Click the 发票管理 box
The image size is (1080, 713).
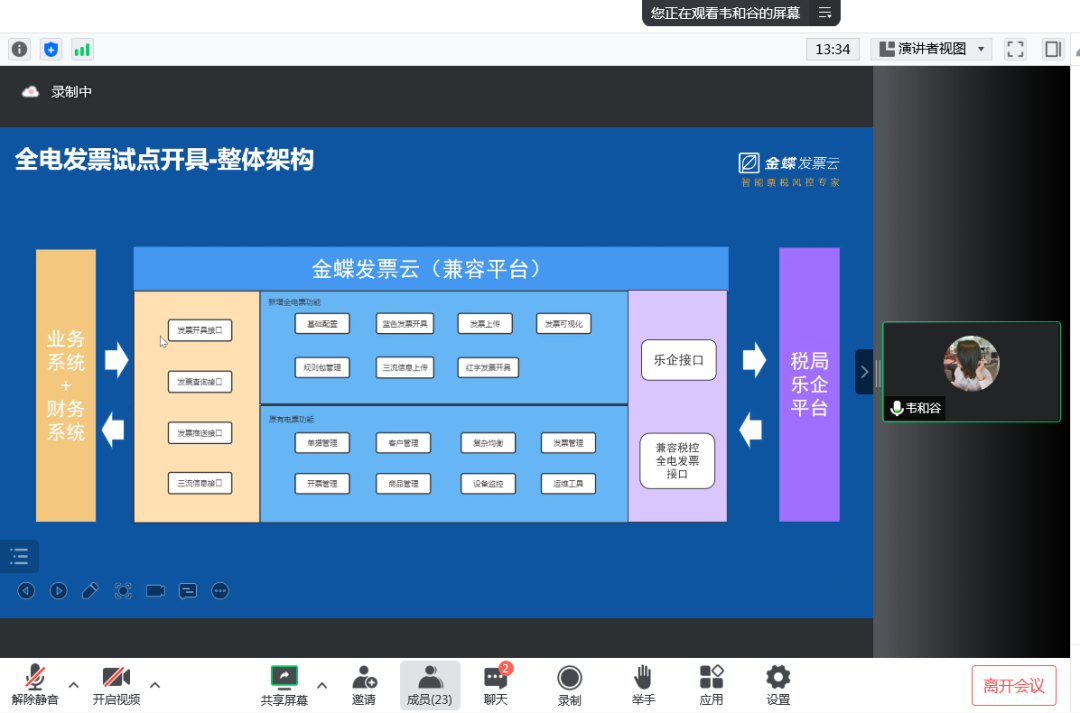568,443
